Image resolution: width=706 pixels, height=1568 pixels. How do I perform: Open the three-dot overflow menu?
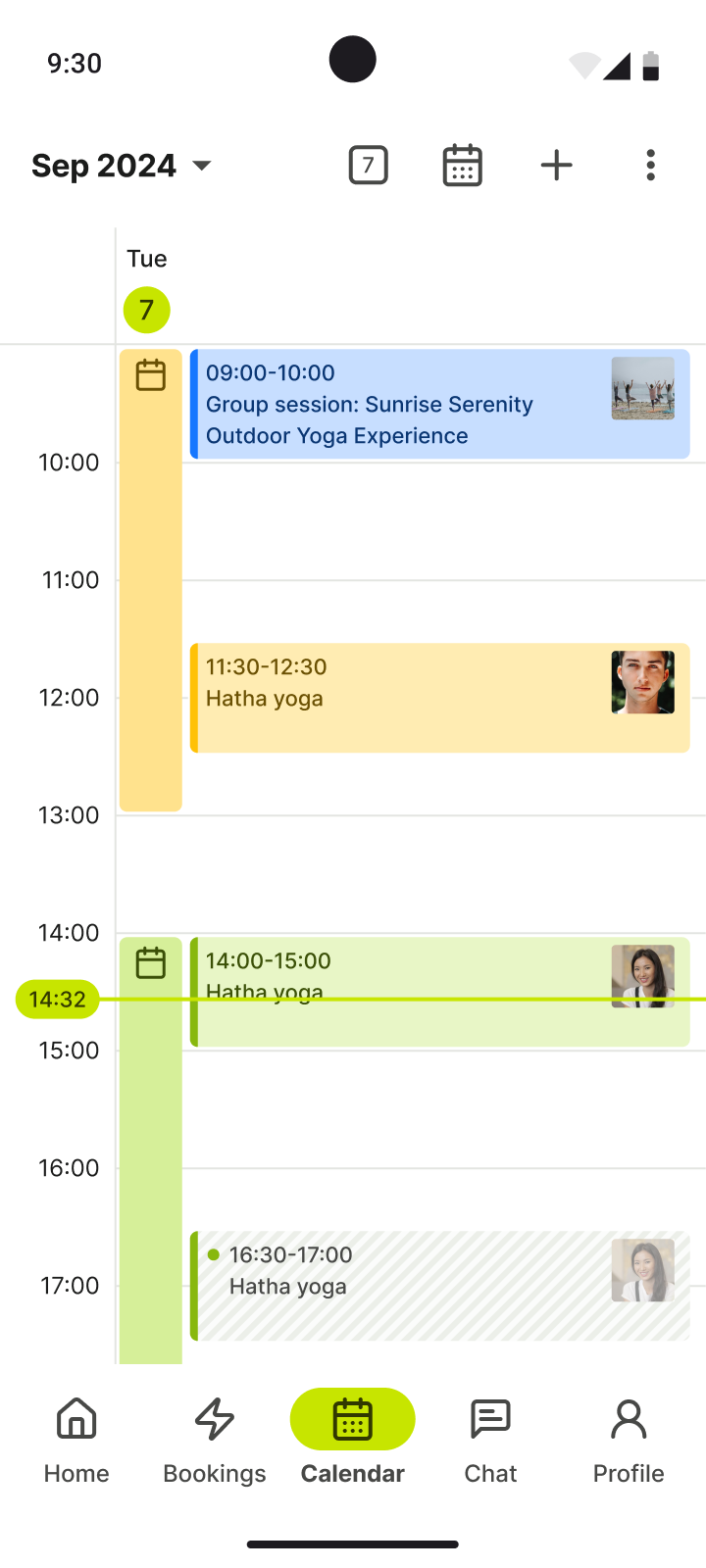[x=650, y=165]
